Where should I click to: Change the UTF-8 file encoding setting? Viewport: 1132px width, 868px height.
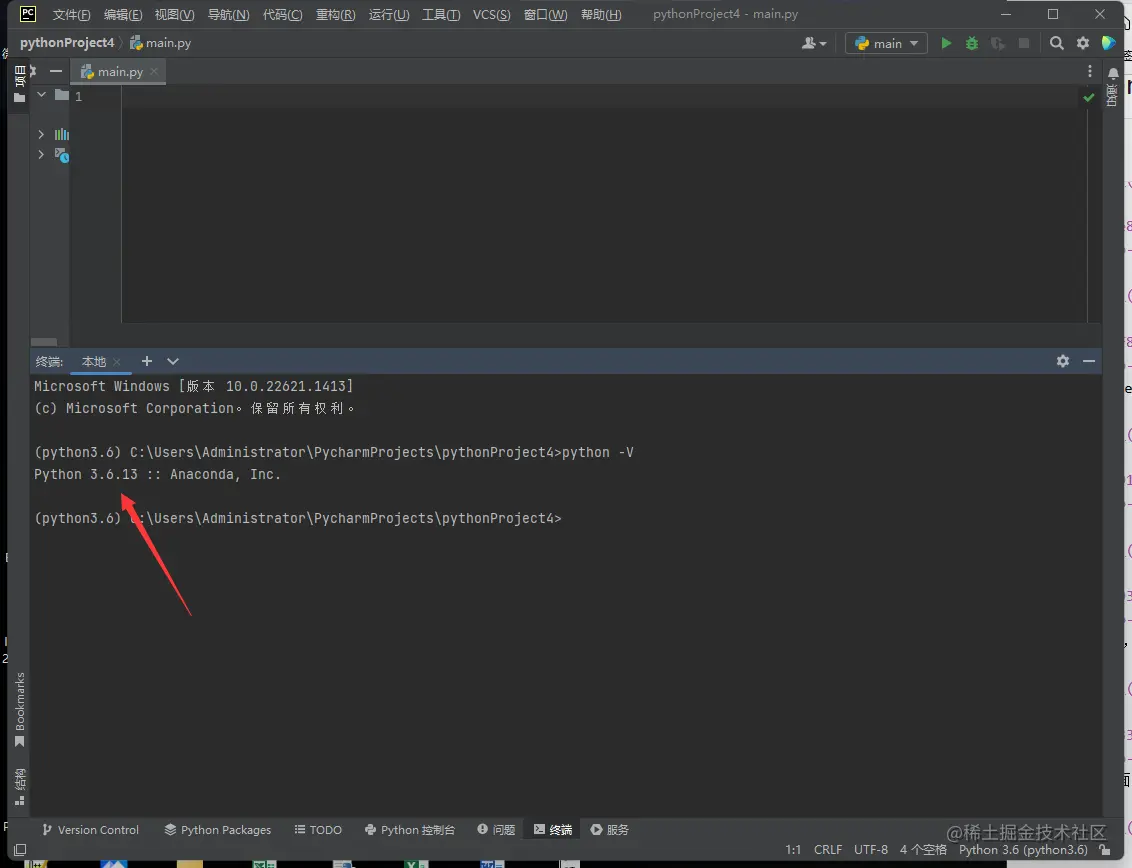871,850
